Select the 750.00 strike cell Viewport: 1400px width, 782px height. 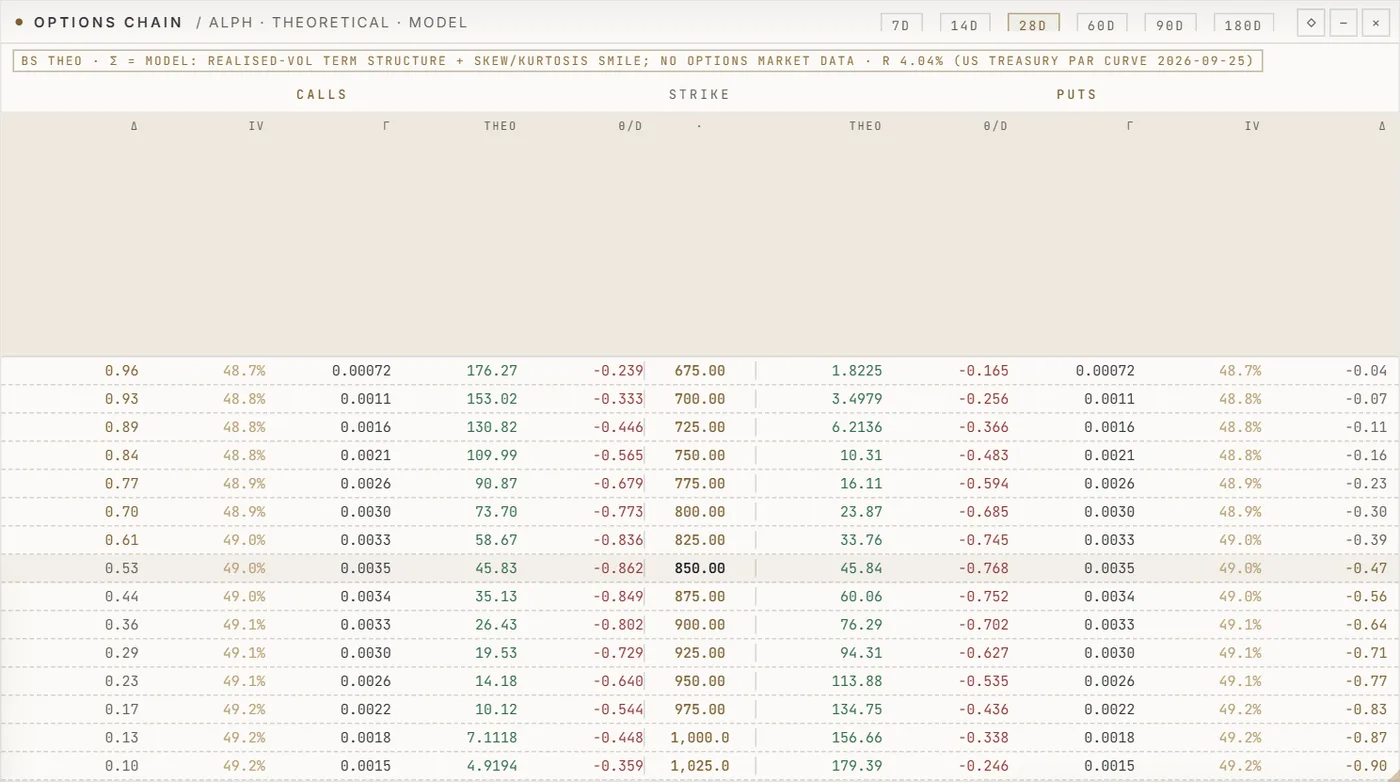point(699,455)
